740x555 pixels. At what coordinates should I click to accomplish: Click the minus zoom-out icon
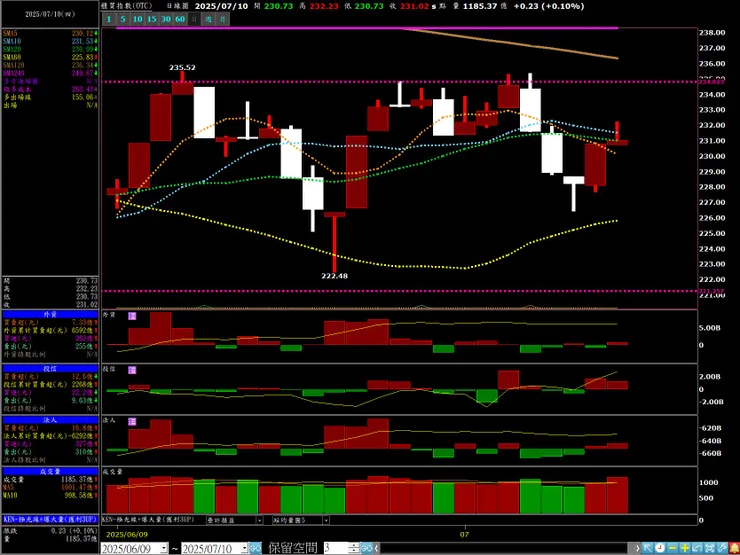[673, 548]
